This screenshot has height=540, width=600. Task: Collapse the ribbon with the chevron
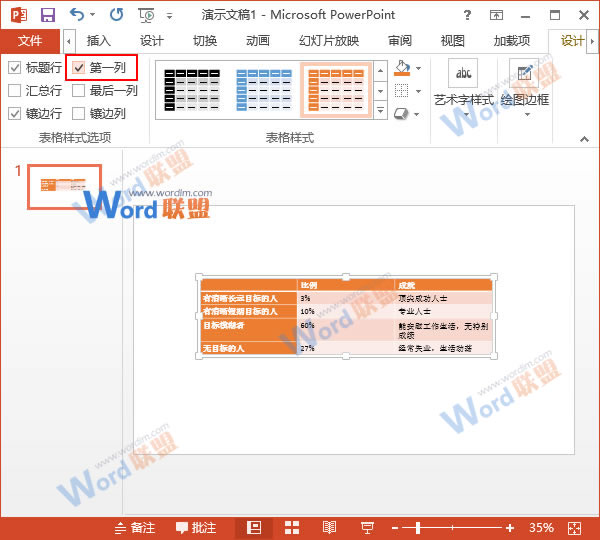(x=584, y=139)
